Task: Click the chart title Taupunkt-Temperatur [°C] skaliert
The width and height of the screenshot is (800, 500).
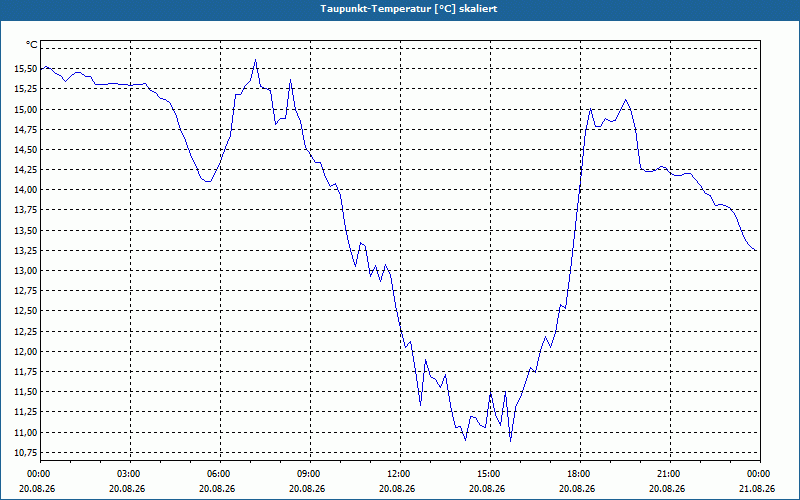Action: (x=409, y=9)
